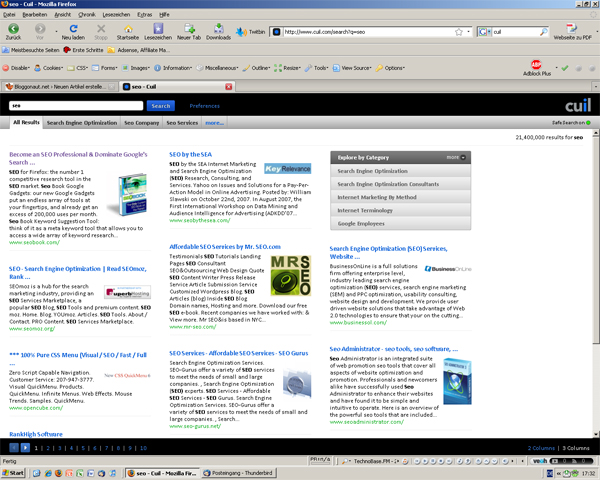The width and height of the screenshot is (600, 480).
Task: Open the MR SEO logo thumbnail
Action: (x=291, y=276)
